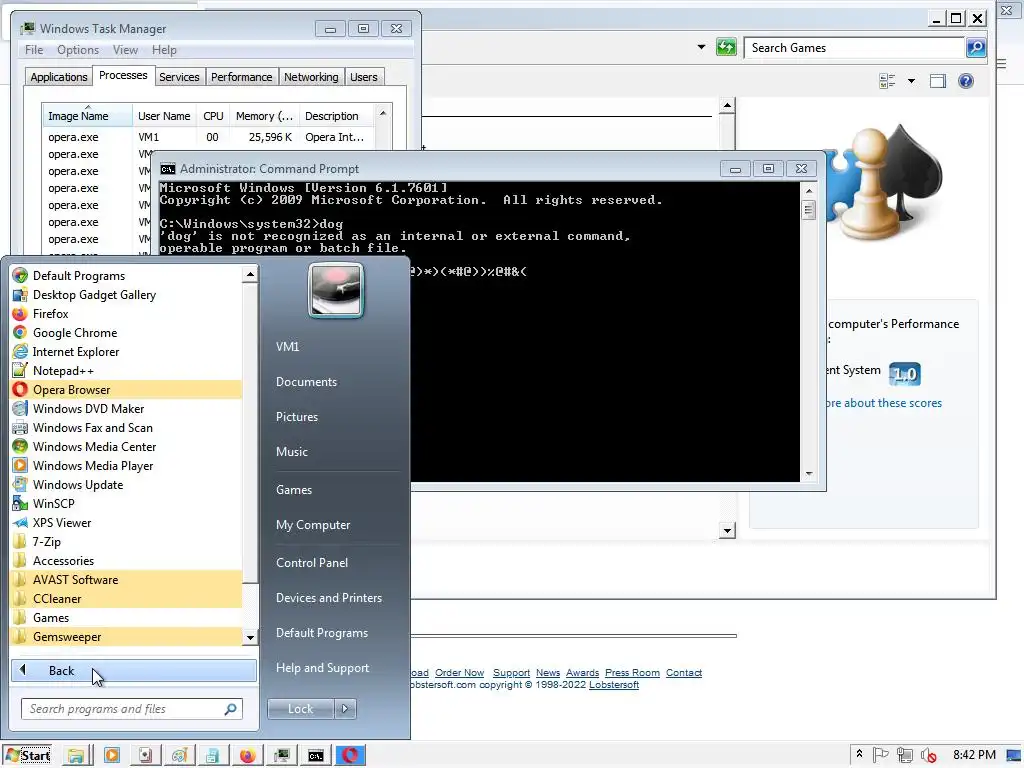
Task: Launch Opera Browser from the Start menu
Action: point(126,389)
